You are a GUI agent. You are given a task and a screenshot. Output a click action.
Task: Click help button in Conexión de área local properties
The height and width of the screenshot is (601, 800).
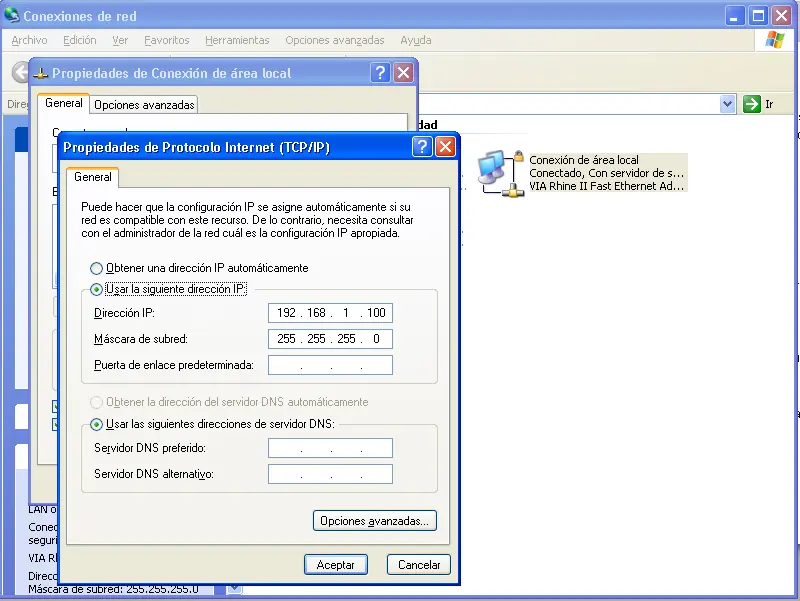[x=380, y=73]
